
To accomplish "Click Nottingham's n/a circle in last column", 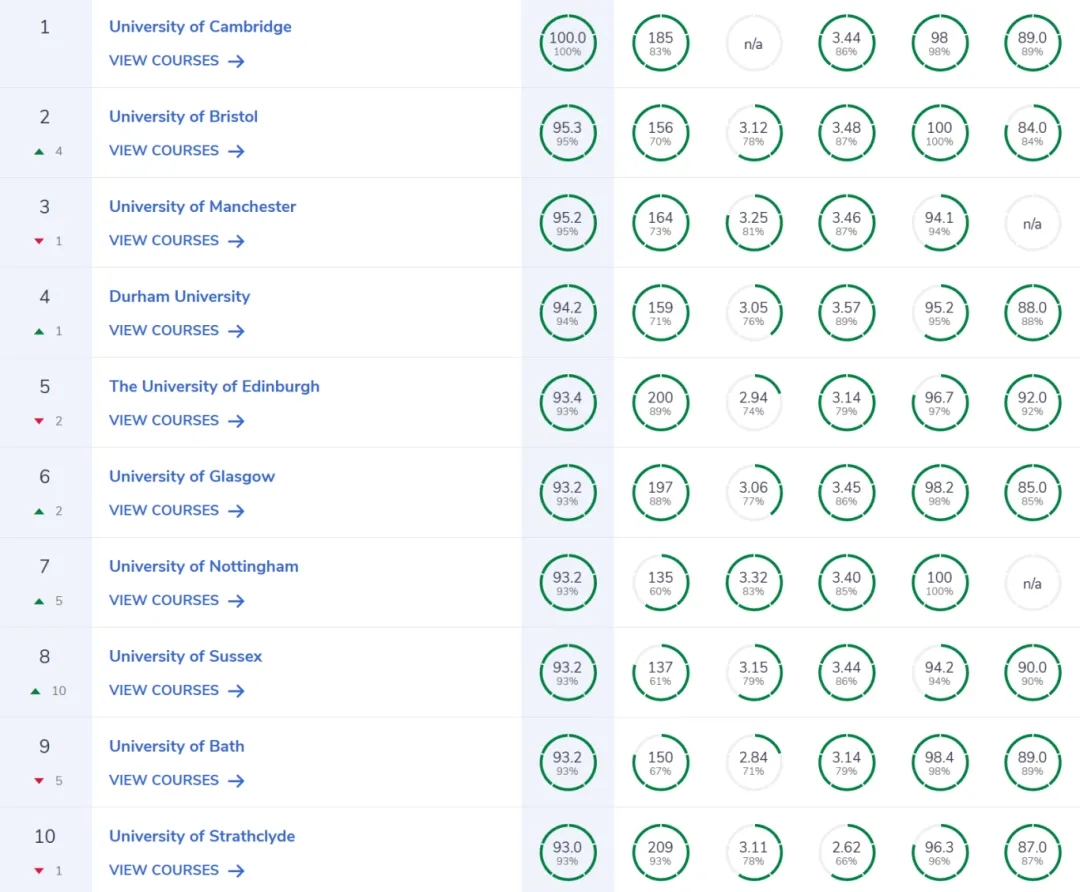I will [1032, 583].
